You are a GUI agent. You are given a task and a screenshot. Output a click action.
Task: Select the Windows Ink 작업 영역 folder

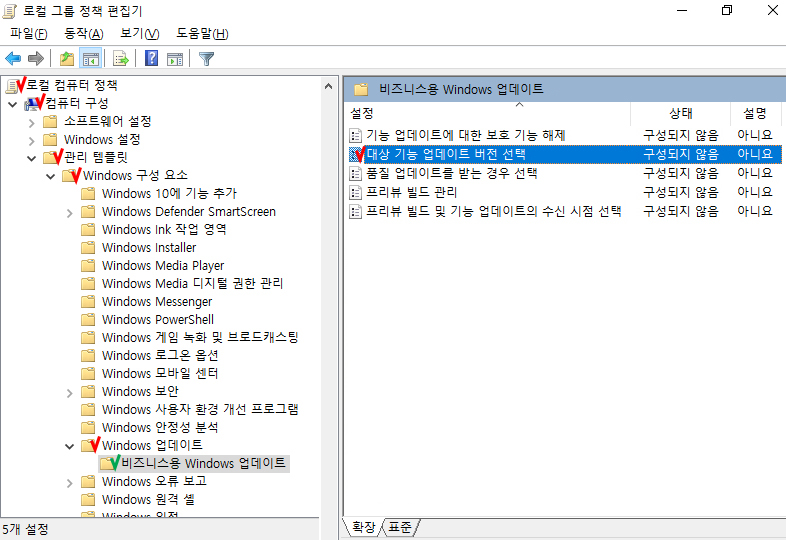164,230
